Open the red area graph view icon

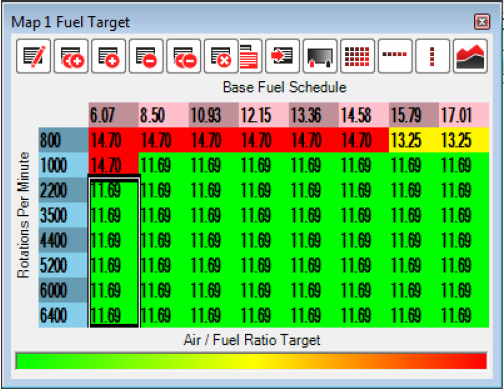[470, 56]
